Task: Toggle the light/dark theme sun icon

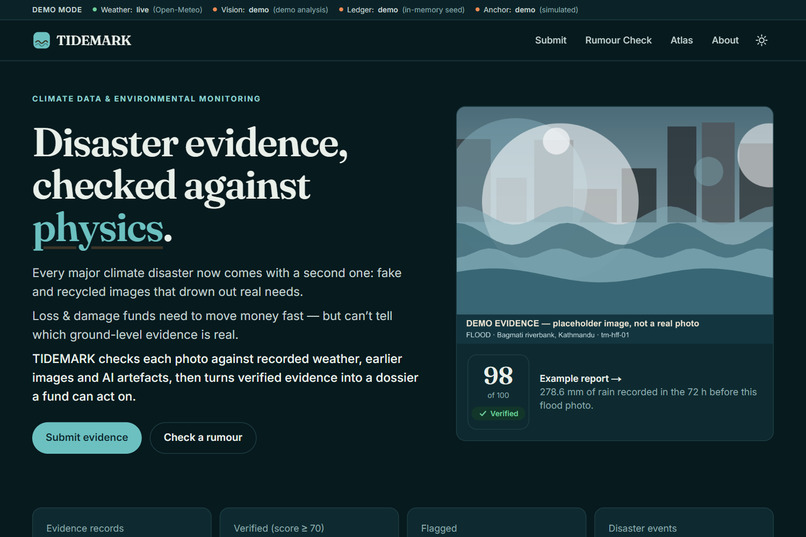Action: 761,40
